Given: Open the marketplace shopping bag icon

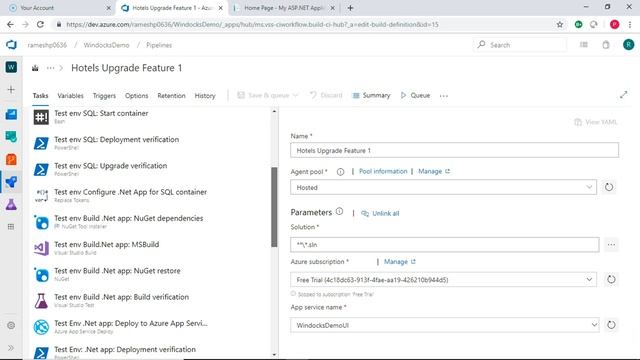Looking at the screenshot, I should tap(606, 45).
